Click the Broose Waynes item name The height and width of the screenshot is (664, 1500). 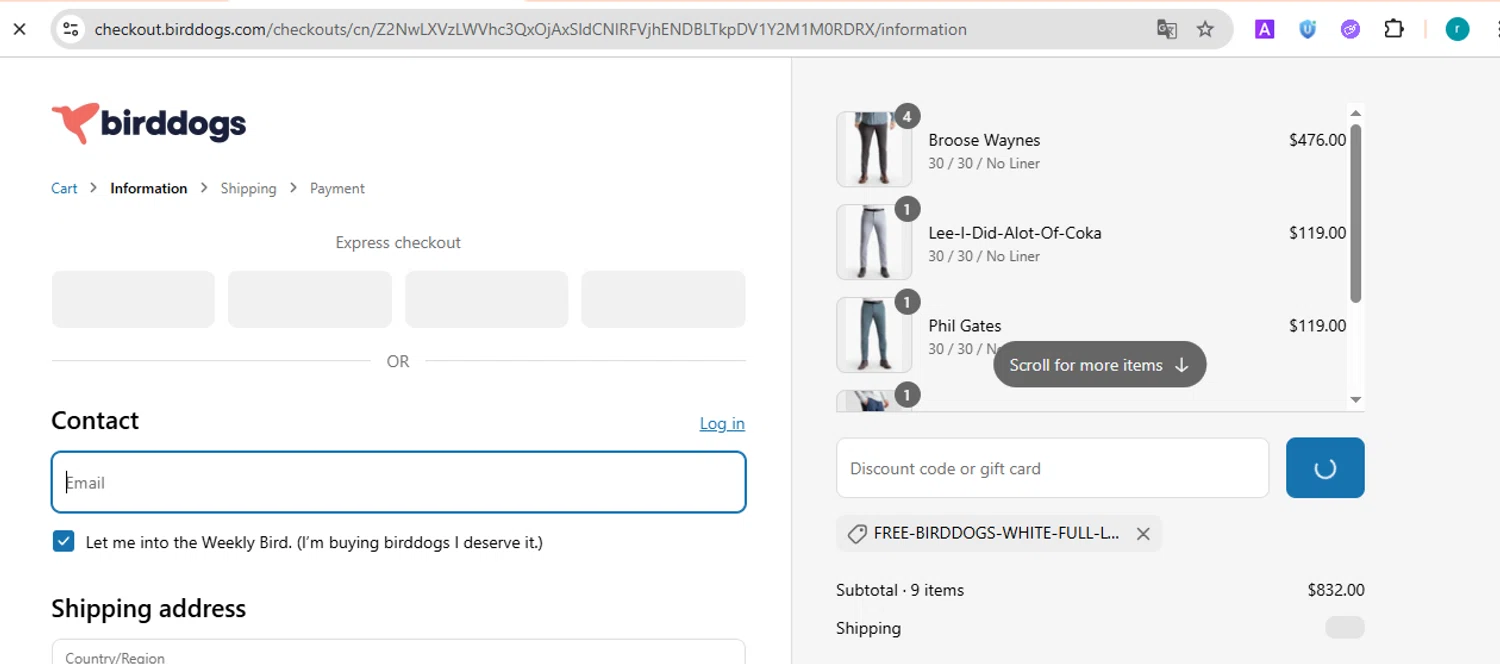tap(984, 140)
